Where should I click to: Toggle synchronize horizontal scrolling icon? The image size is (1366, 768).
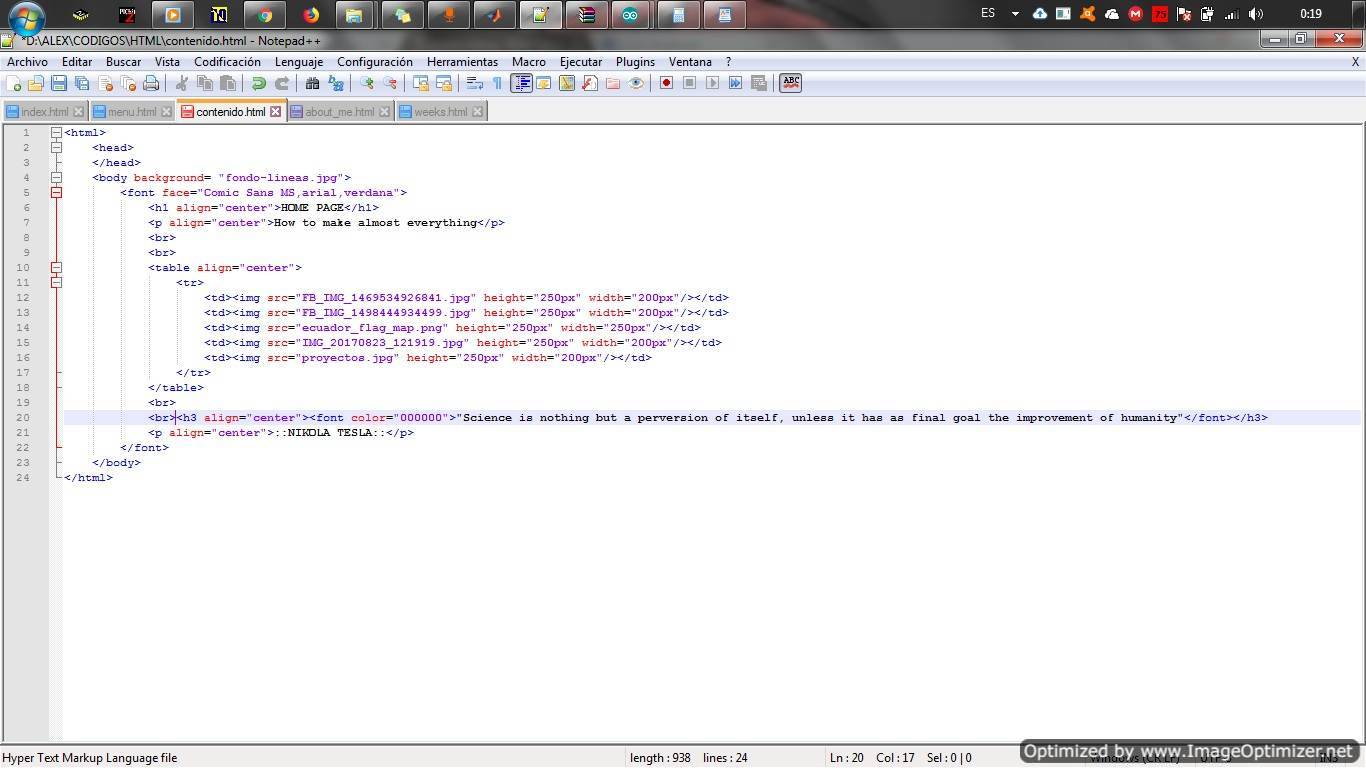pyautogui.click(x=443, y=83)
